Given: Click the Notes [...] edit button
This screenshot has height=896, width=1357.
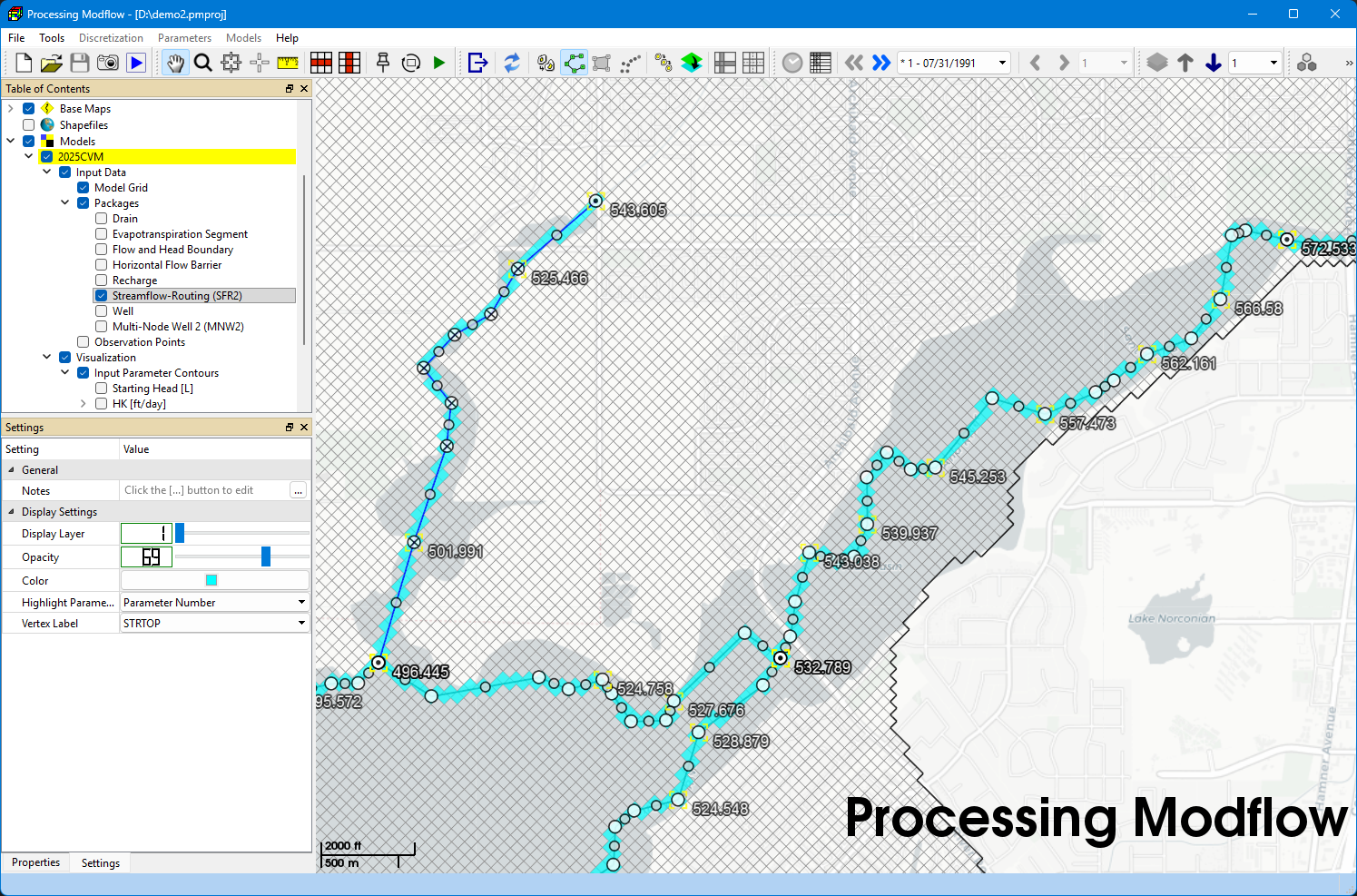Looking at the screenshot, I should [x=298, y=491].
